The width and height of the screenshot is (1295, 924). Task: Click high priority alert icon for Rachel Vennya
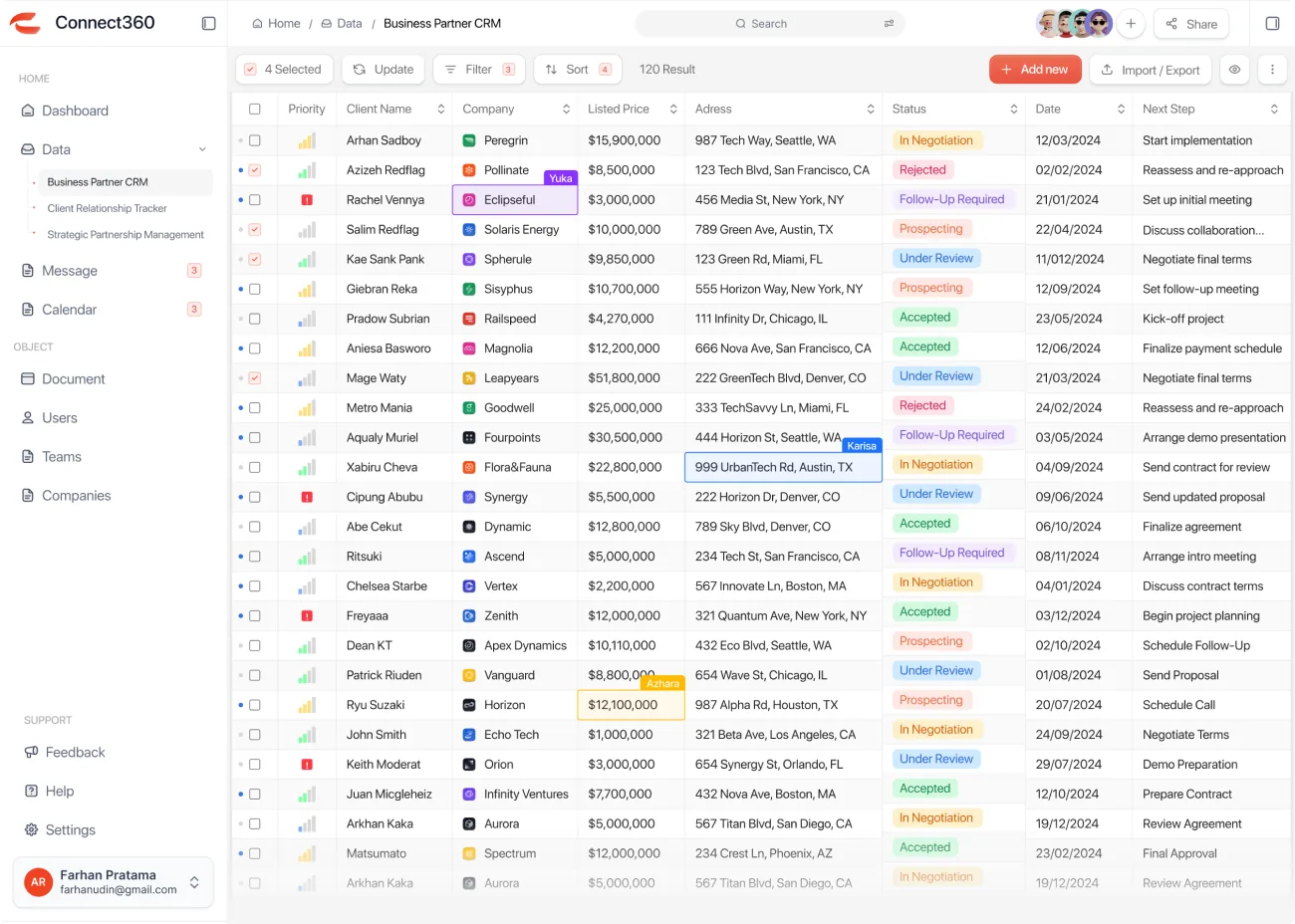[x=307, y=200]
